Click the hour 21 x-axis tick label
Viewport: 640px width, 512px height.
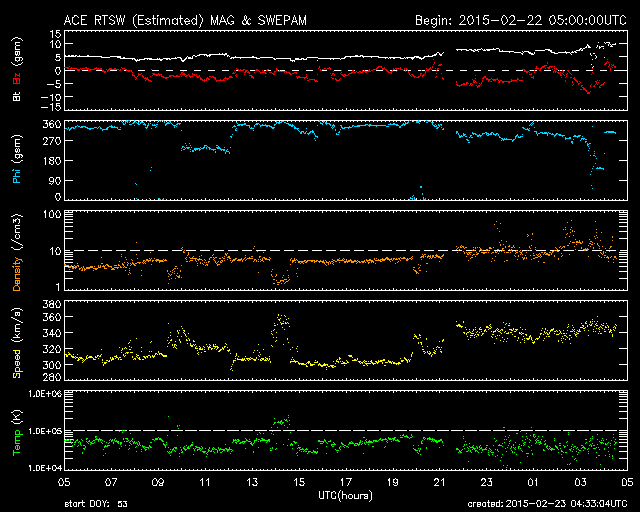[x=439, y=482]
